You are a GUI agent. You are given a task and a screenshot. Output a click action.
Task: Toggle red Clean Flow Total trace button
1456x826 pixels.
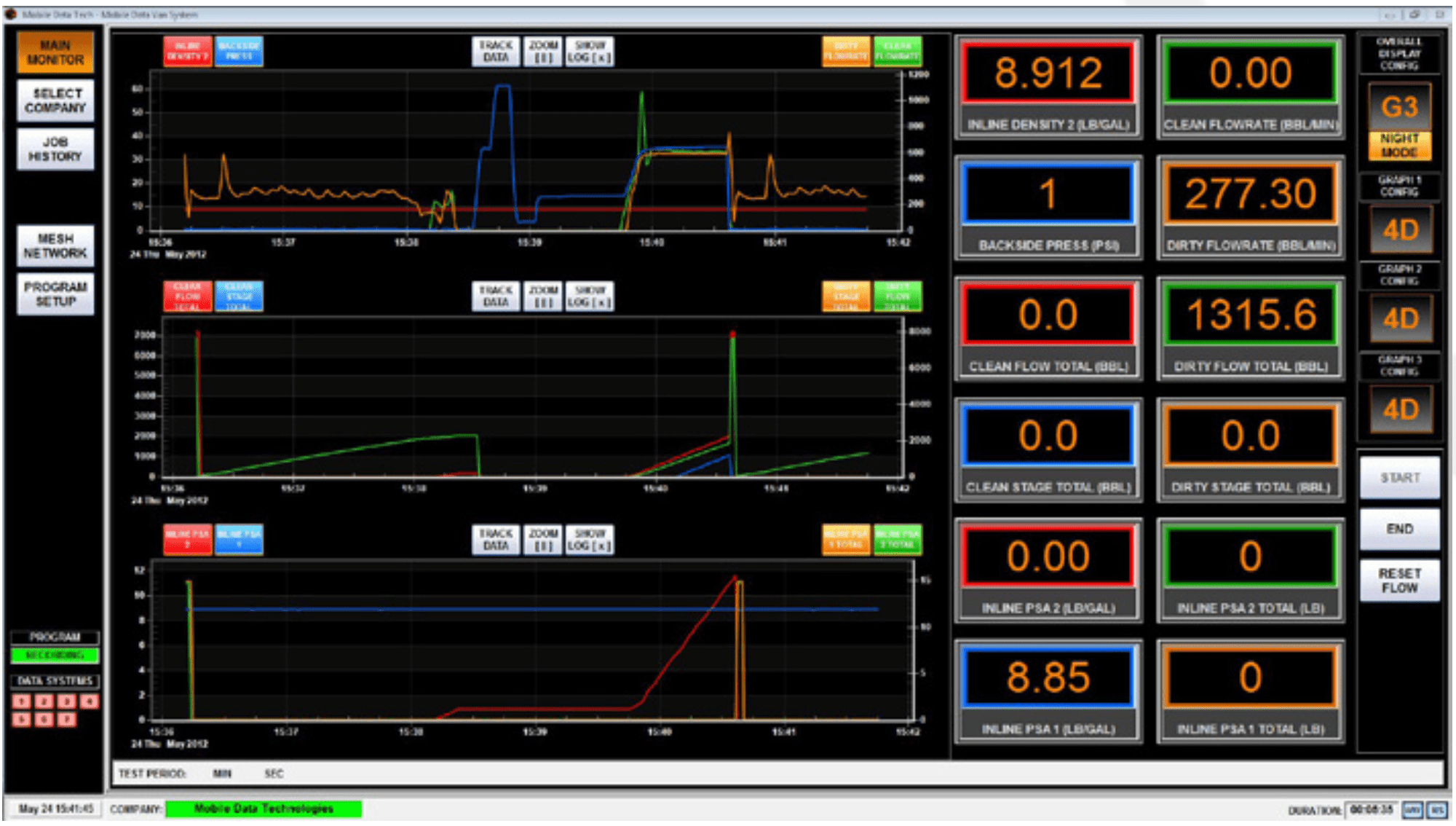tap(188, 296)
